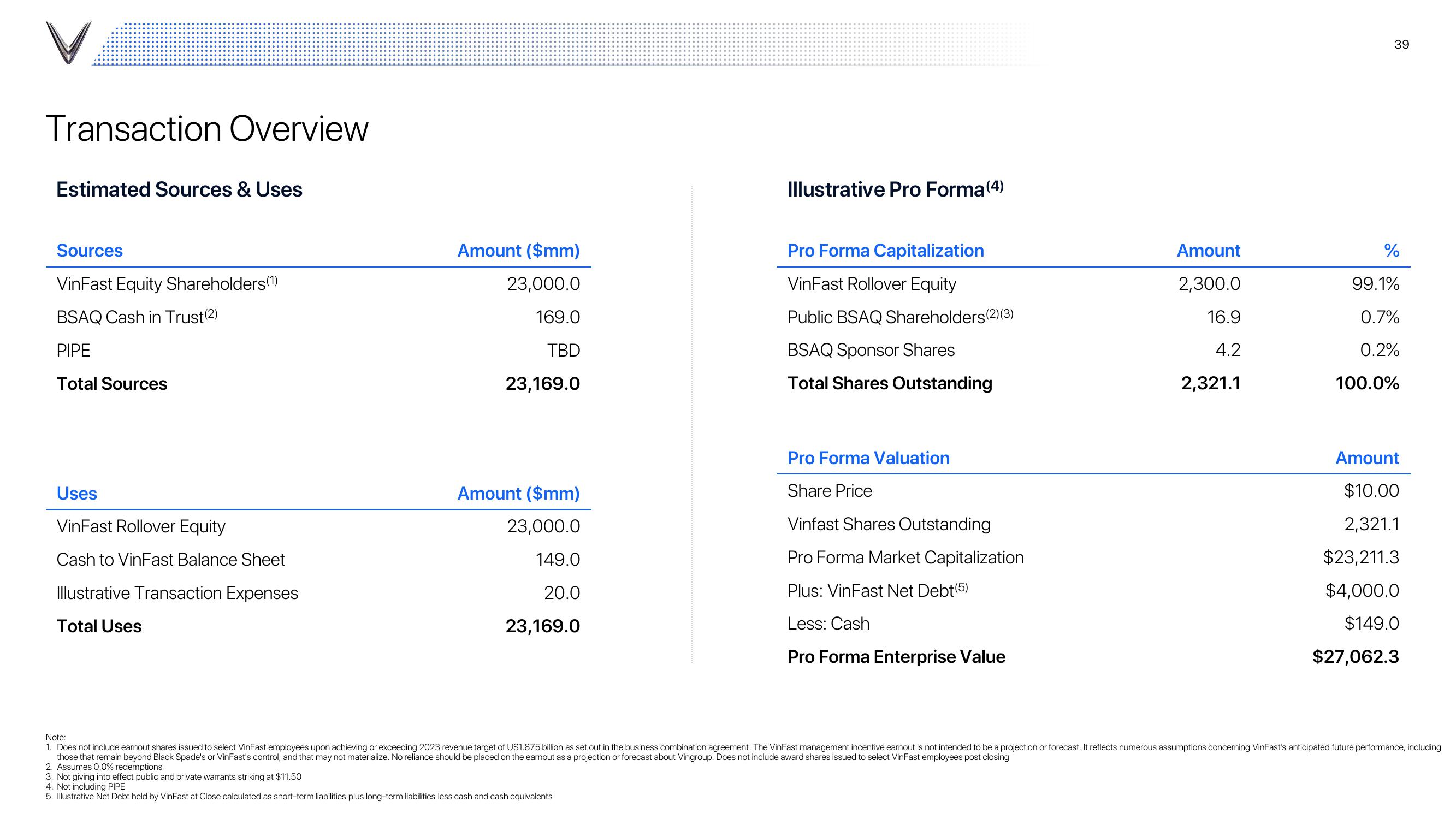Select Cash to VinFast Balance Sheet label
The height and width of the screenshot is (819, 1456).
pyautogui.click(x=171, y=560)
